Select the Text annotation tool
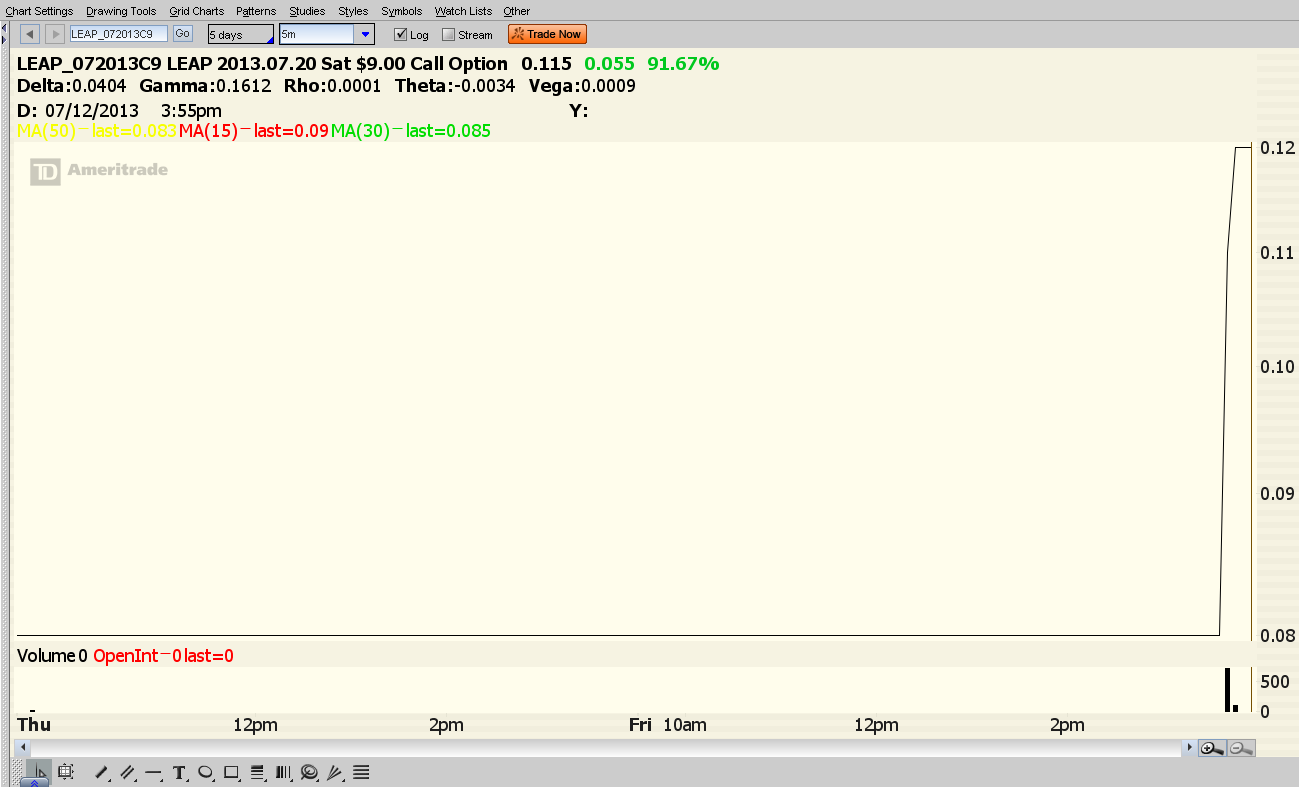Image resolution: width=1299 pixels, height=787 pixels. pyautogui.click(x=179, y=772)
